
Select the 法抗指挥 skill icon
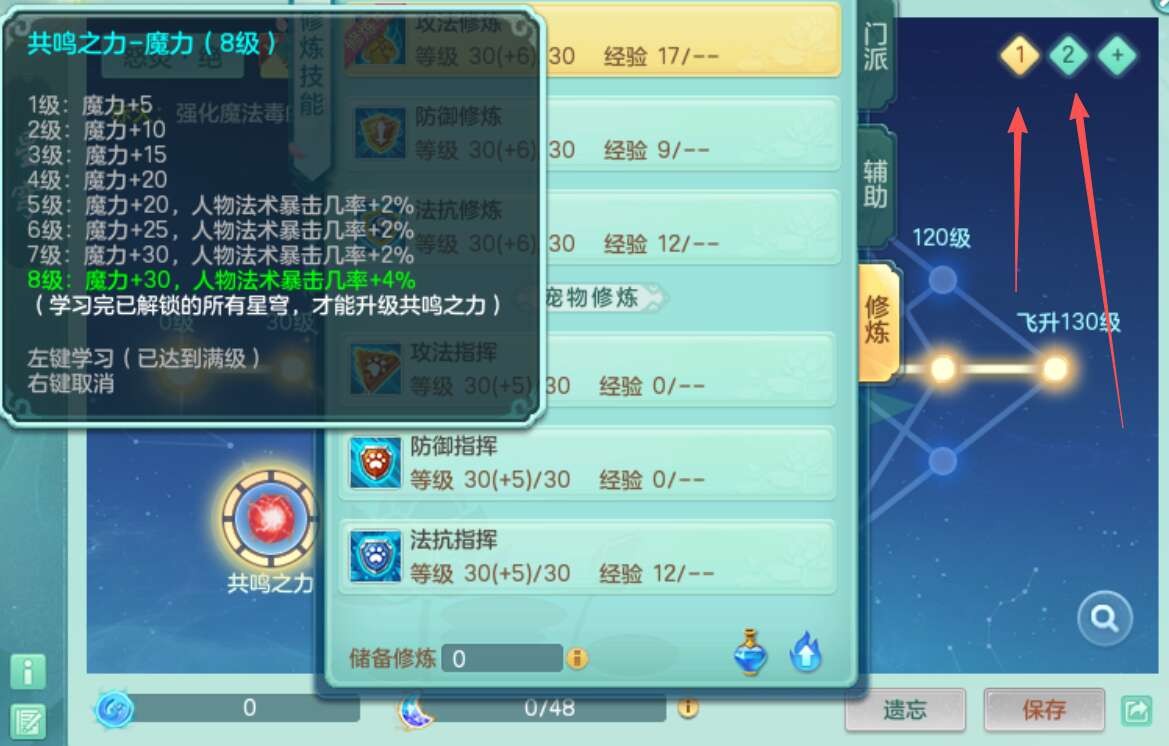click(375, 556)
